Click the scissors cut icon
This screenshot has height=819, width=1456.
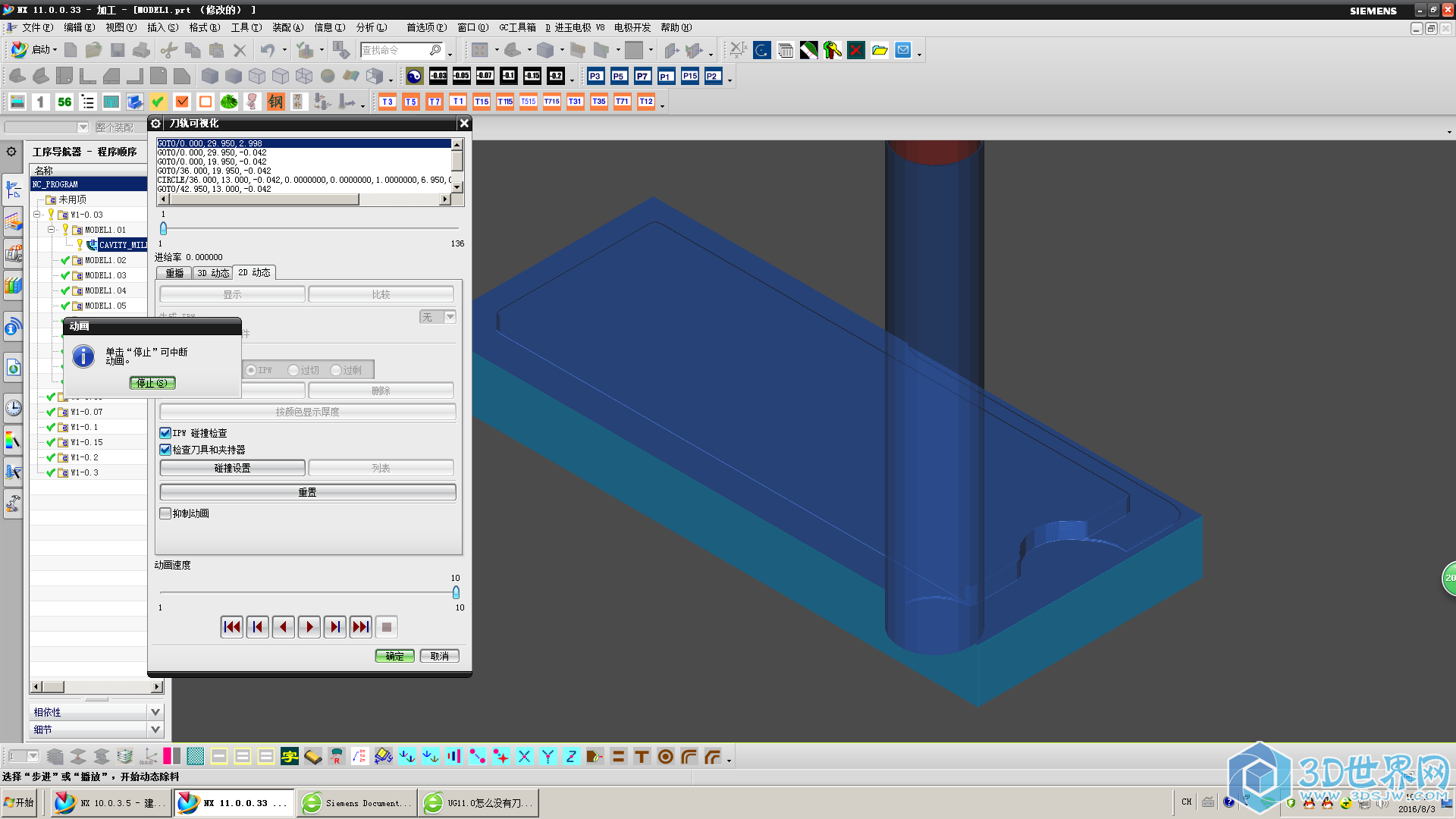[x=169, y=51]
